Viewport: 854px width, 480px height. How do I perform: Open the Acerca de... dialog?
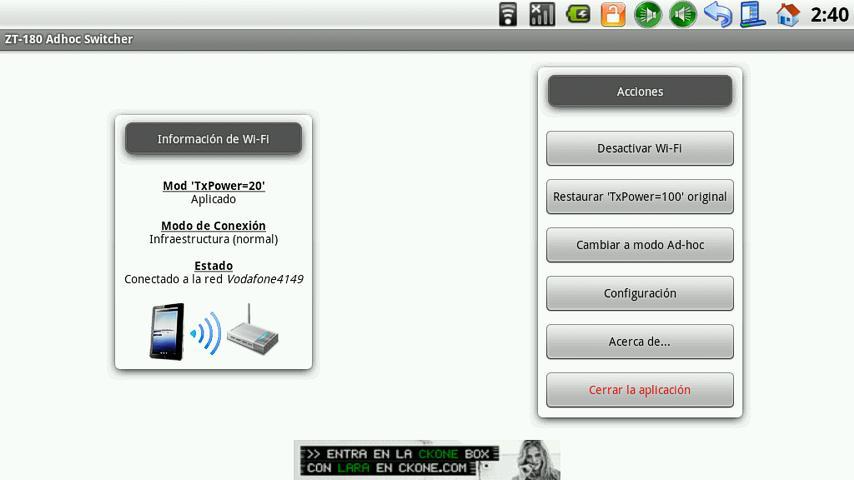pos(640,341)
